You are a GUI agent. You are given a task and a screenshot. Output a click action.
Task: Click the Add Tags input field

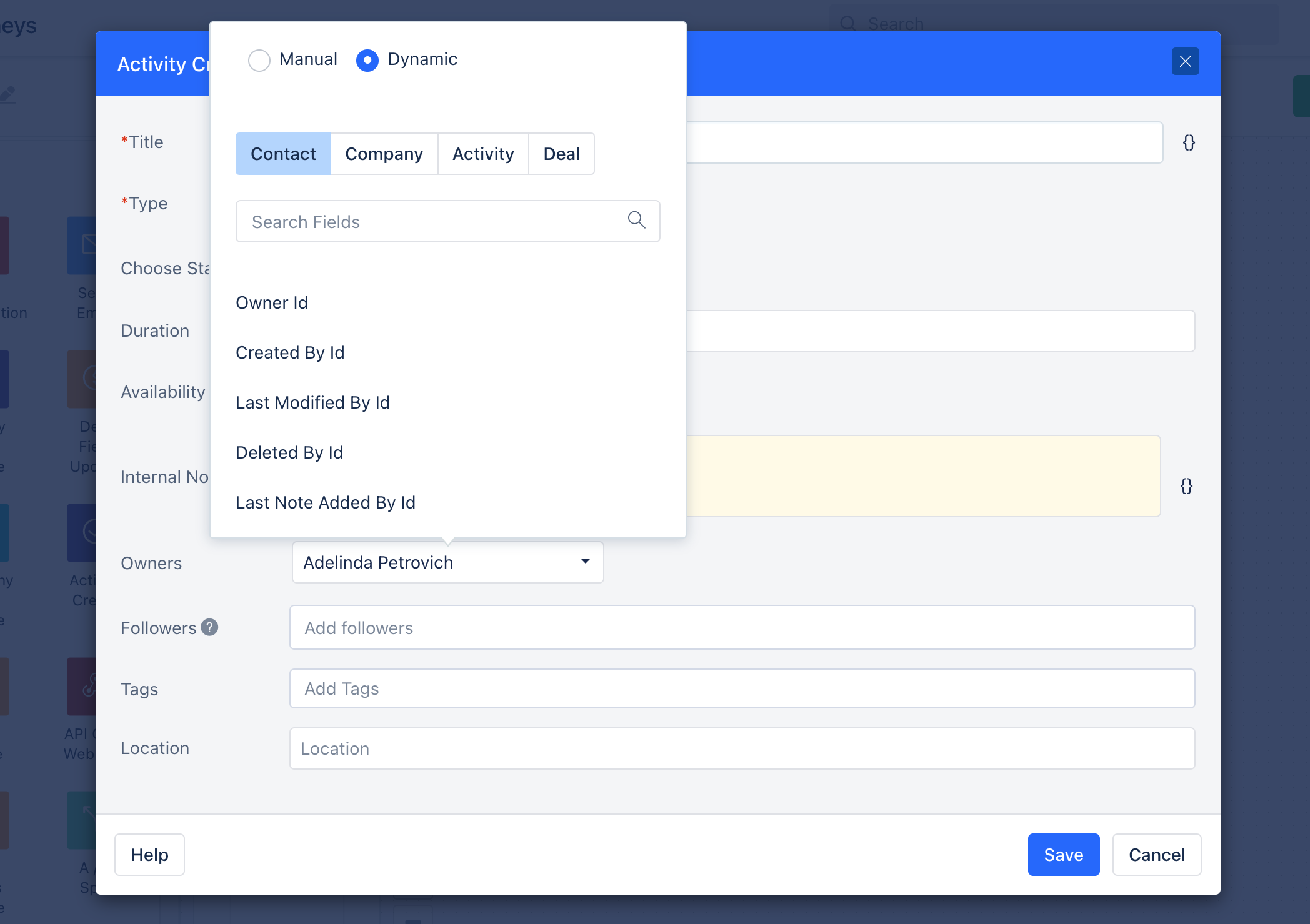coord(742,688)
